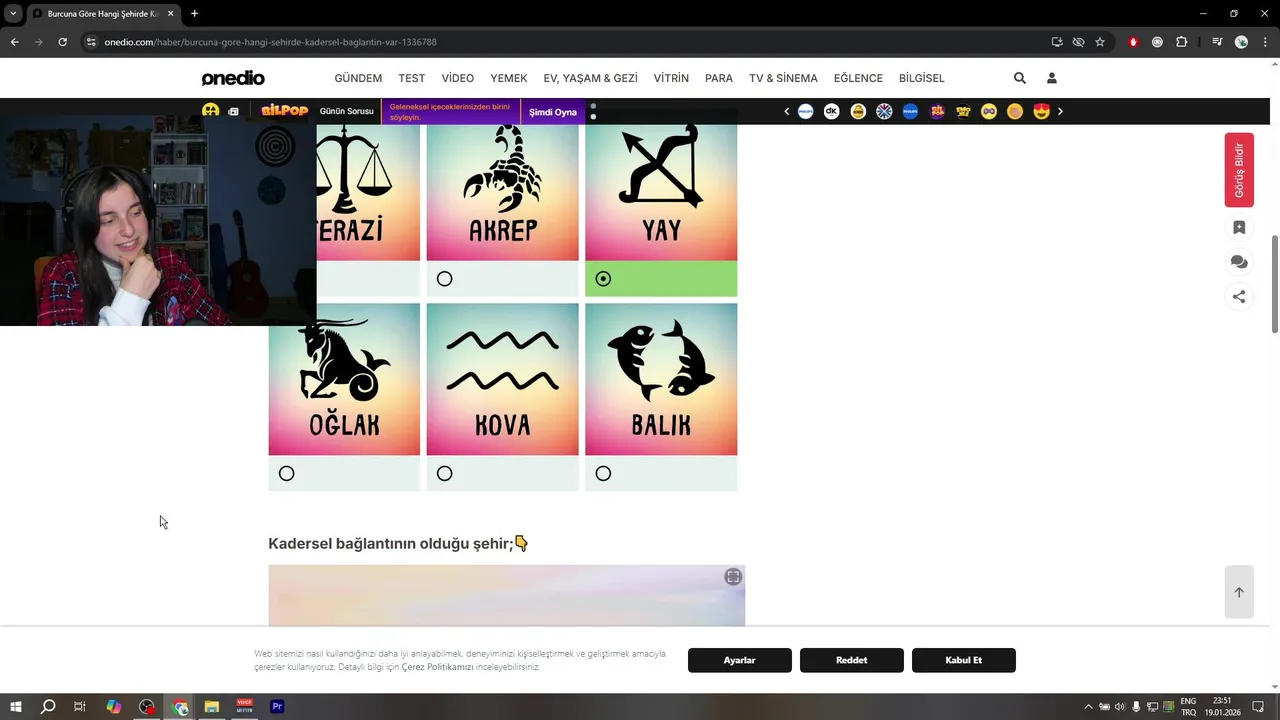Click Kabul Et to accept cookies
Image resolution: width=1280 pixels, height=720 pixels.
click(964, 660)
